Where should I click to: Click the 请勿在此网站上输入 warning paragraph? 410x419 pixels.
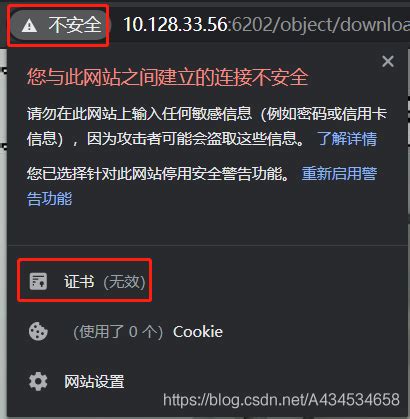[207, 126]
